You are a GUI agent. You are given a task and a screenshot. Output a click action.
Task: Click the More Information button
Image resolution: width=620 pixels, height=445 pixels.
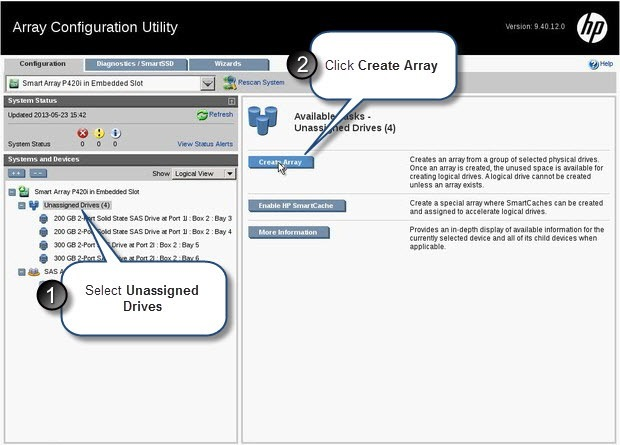(289, 232)
